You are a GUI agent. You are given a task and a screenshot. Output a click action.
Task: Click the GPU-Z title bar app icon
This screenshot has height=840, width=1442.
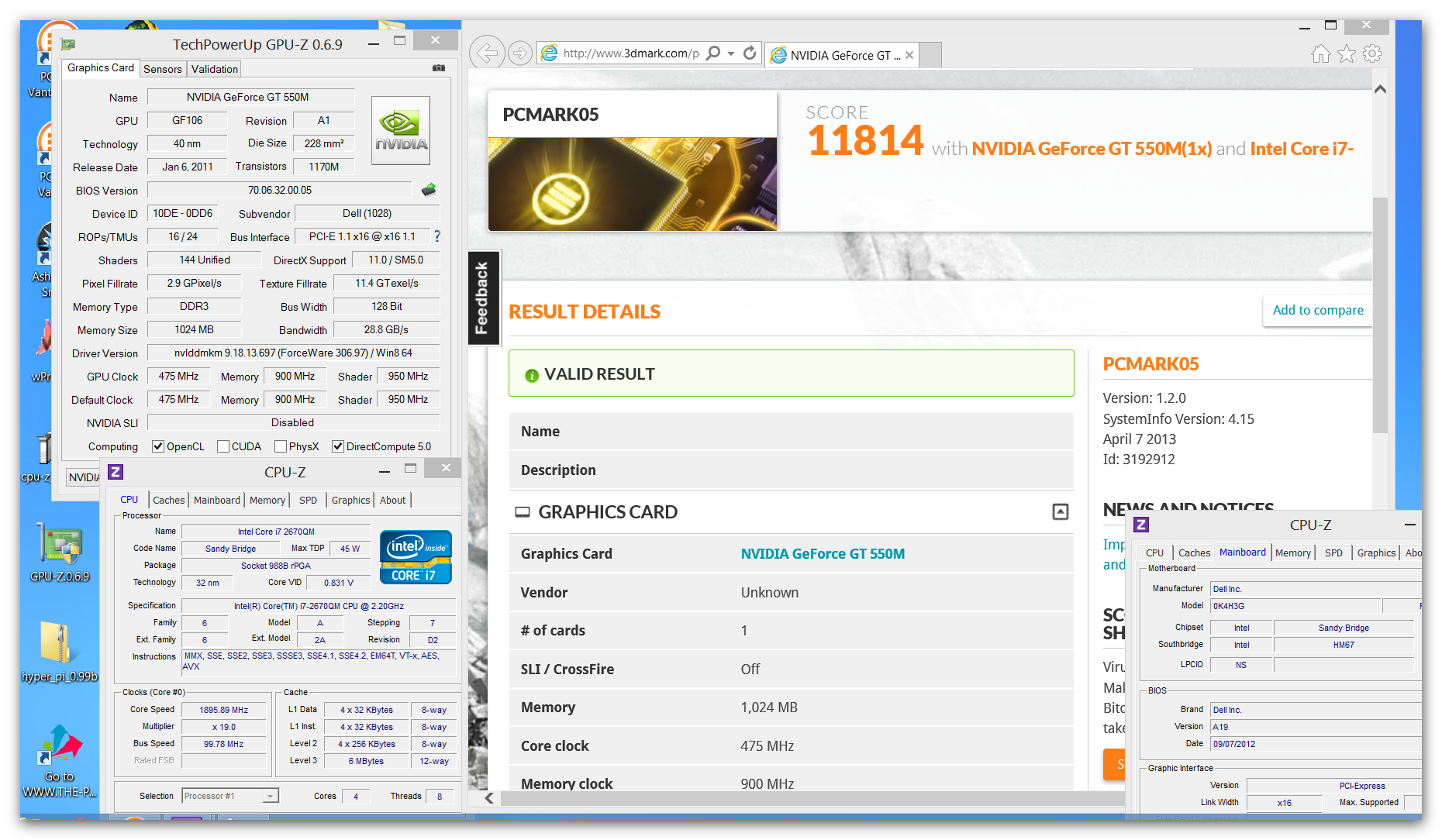pyautogui.click(x=68, y=44)
